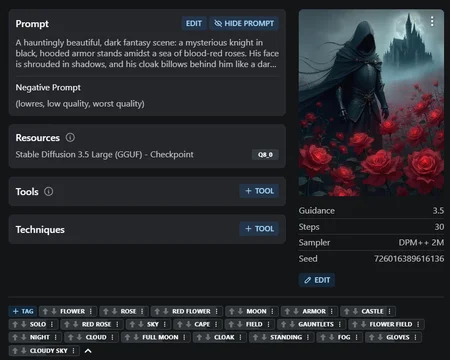Open options menu for the RED FLOWER tag

[x=216, y=311]
